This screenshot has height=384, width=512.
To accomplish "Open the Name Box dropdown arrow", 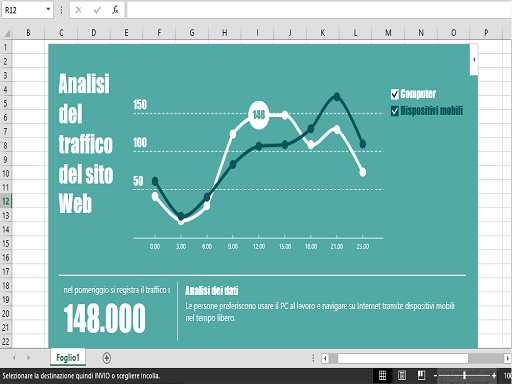I will pyautogui.click(x=48, y=9).
